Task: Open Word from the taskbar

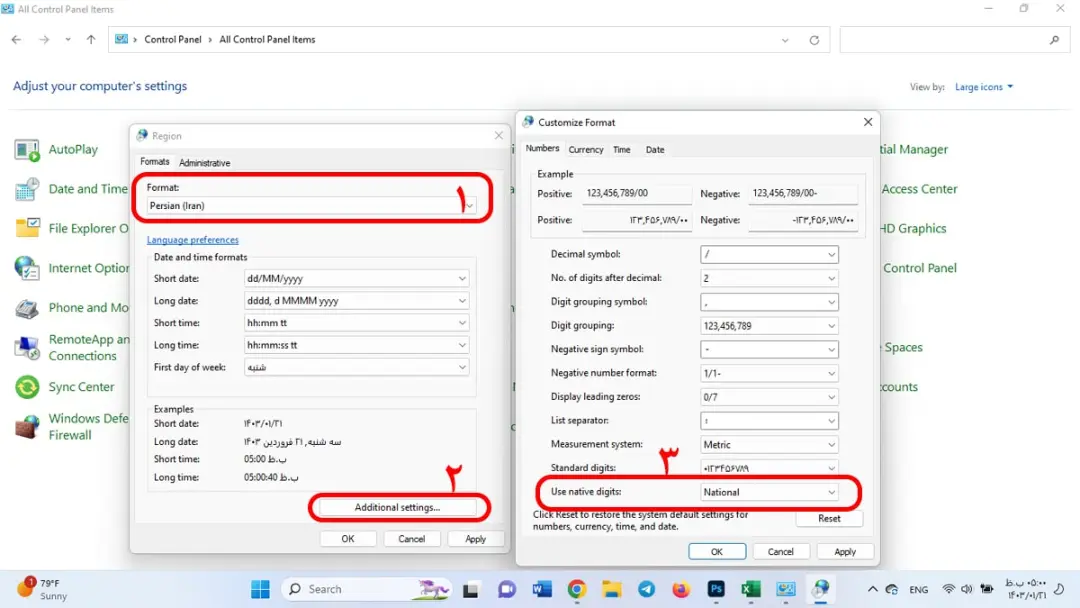Action: [x=542, y=589]
